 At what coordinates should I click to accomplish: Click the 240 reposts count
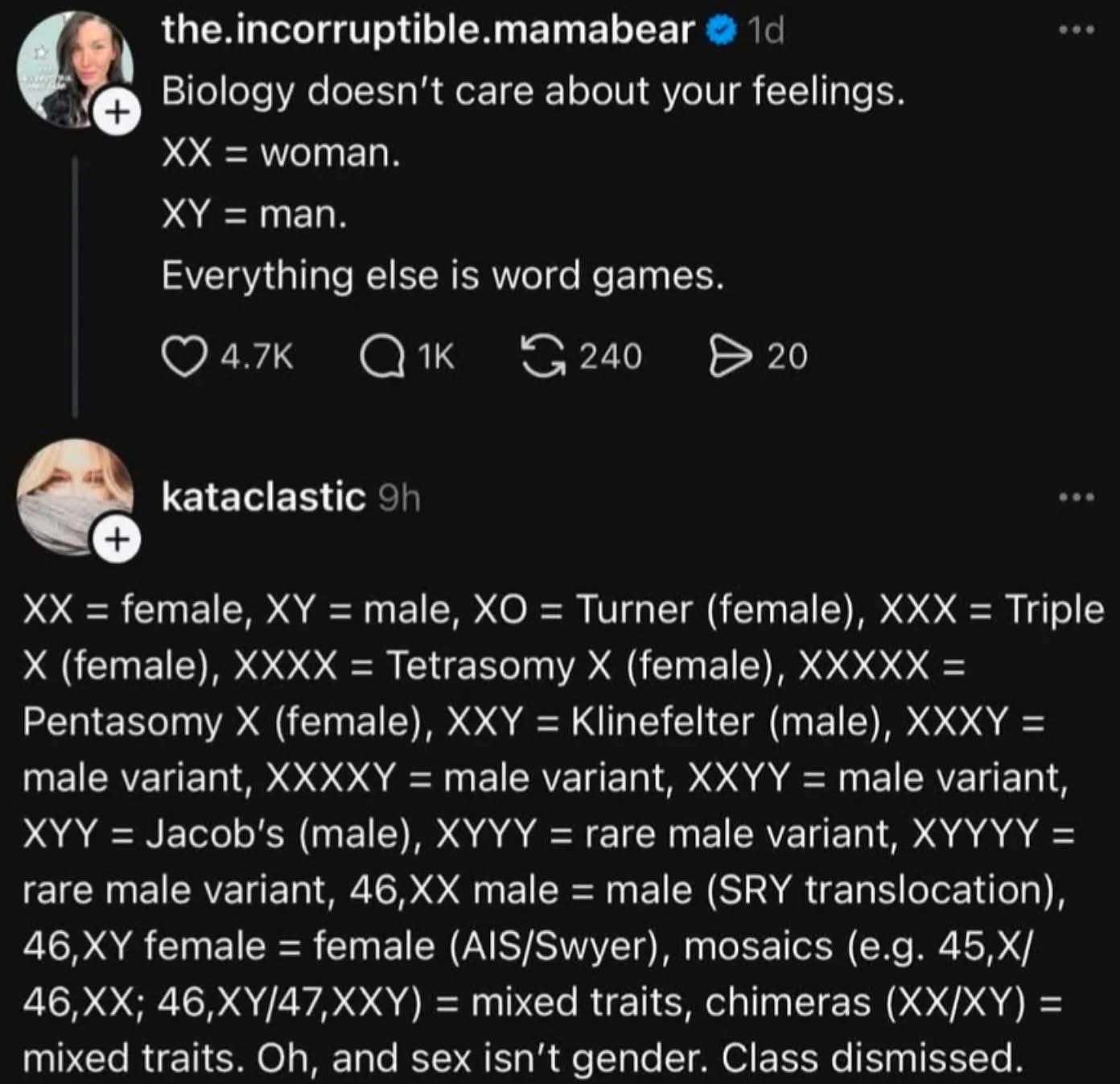coord(611,357)
